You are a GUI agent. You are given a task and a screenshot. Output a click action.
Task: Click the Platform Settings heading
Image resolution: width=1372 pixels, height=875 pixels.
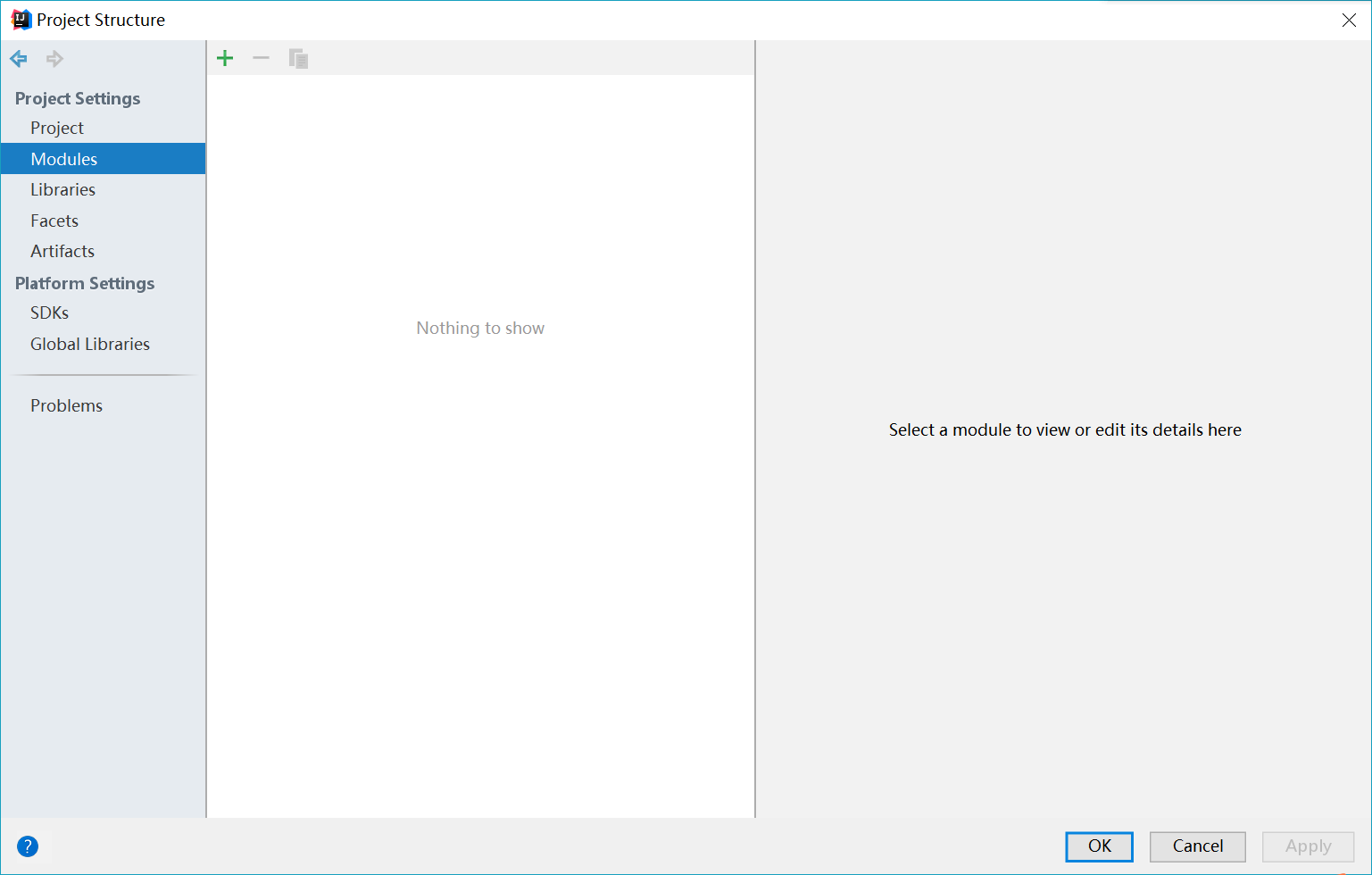pyautogui.click(x=85, y=283)
